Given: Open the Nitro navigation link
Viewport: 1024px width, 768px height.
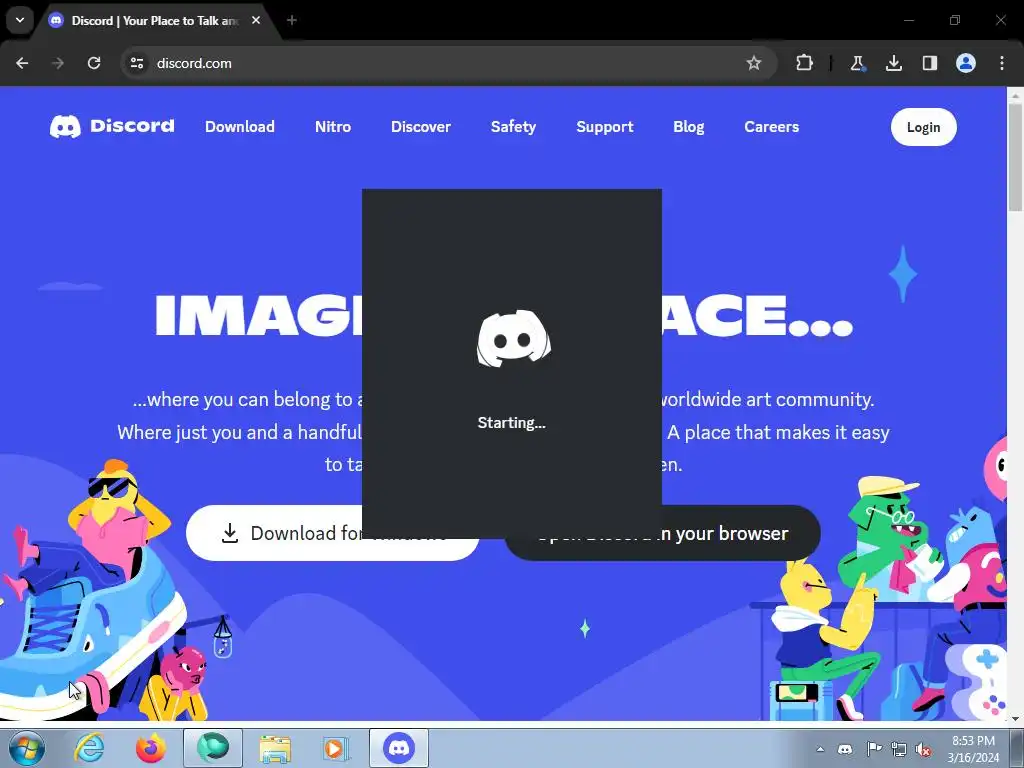Looking at the screenshot, I should (x=333, y=127).
